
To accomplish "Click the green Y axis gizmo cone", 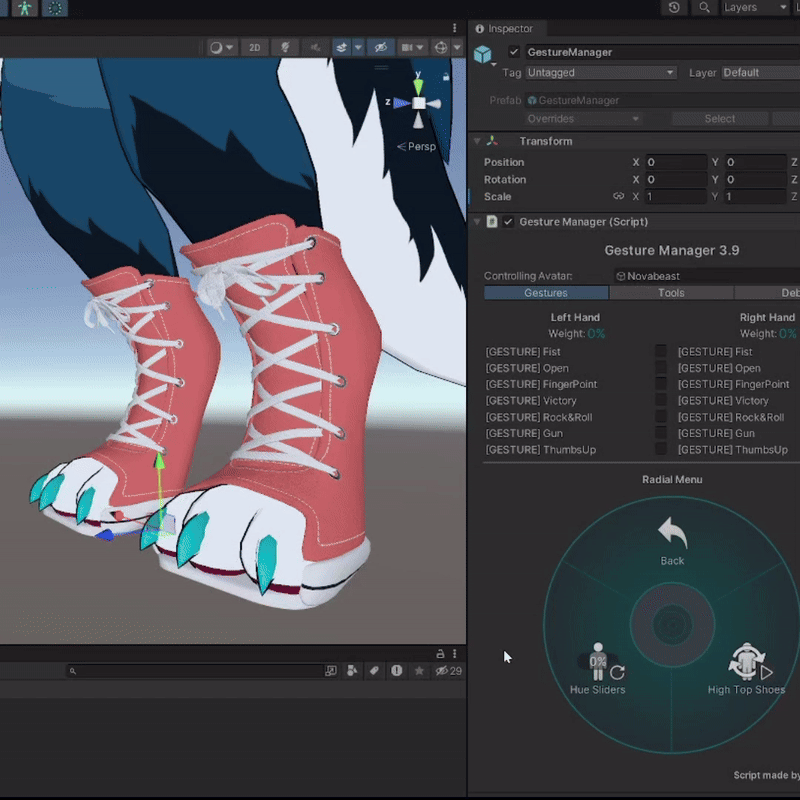I will (x=418, y=86).
